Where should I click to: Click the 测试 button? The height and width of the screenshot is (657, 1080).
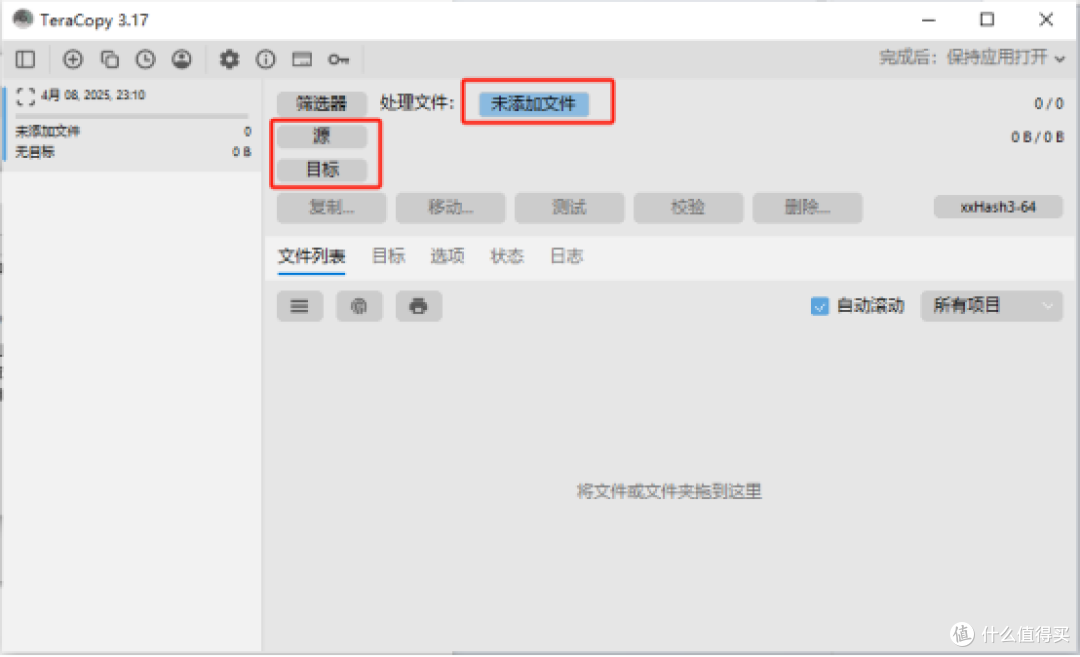[x=570, y=208]
